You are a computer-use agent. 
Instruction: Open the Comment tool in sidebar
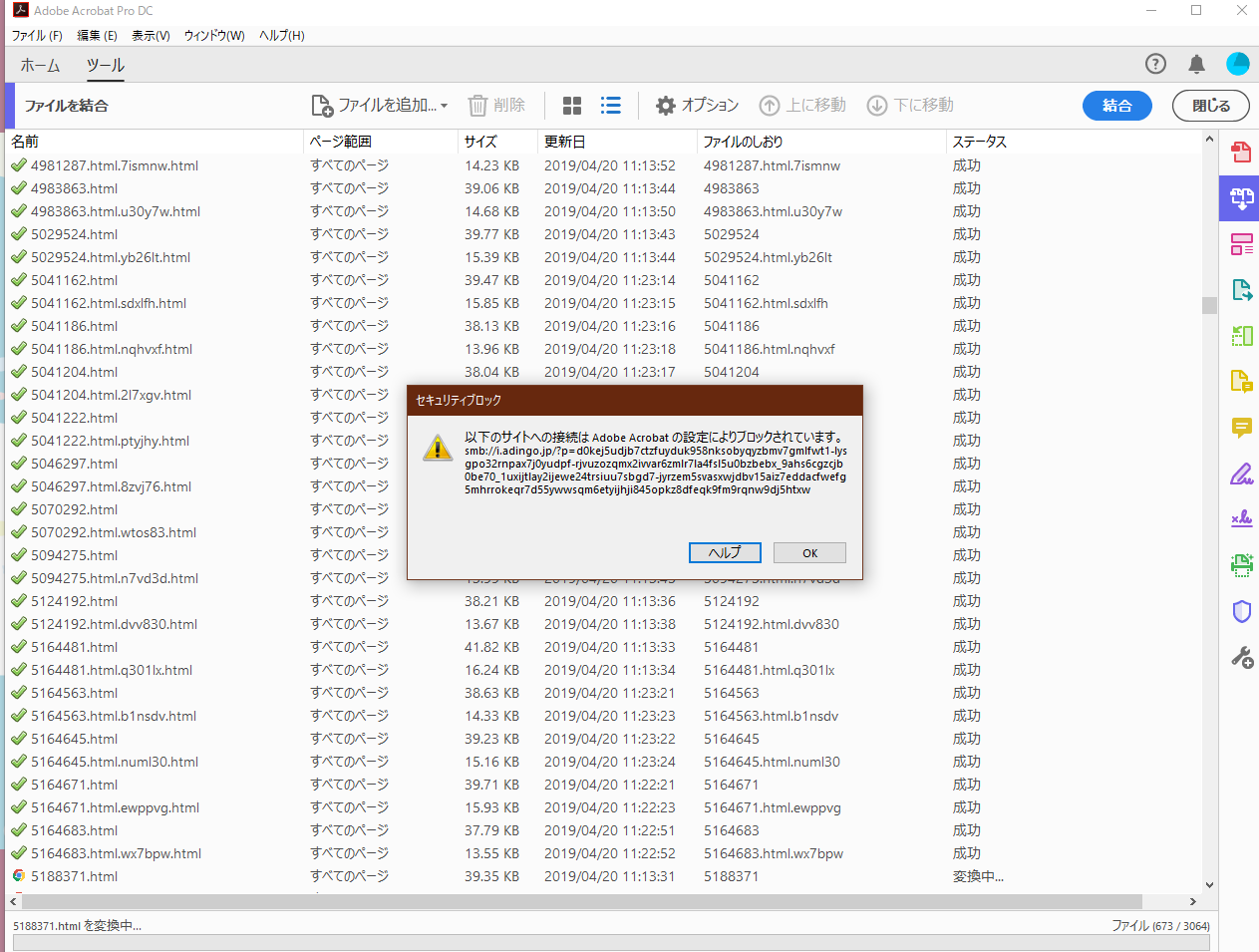click(x=1241, y=428)
